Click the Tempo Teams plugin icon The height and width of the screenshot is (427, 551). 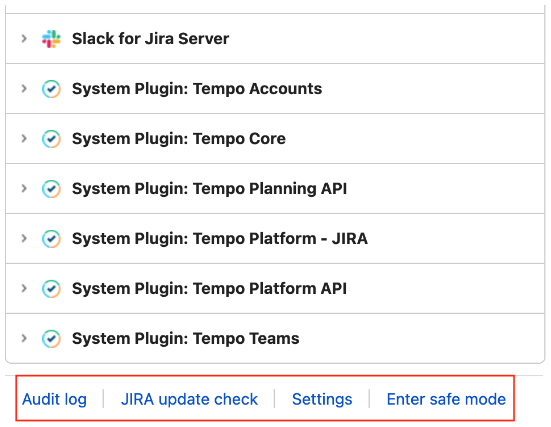click(x=51, y=339)
